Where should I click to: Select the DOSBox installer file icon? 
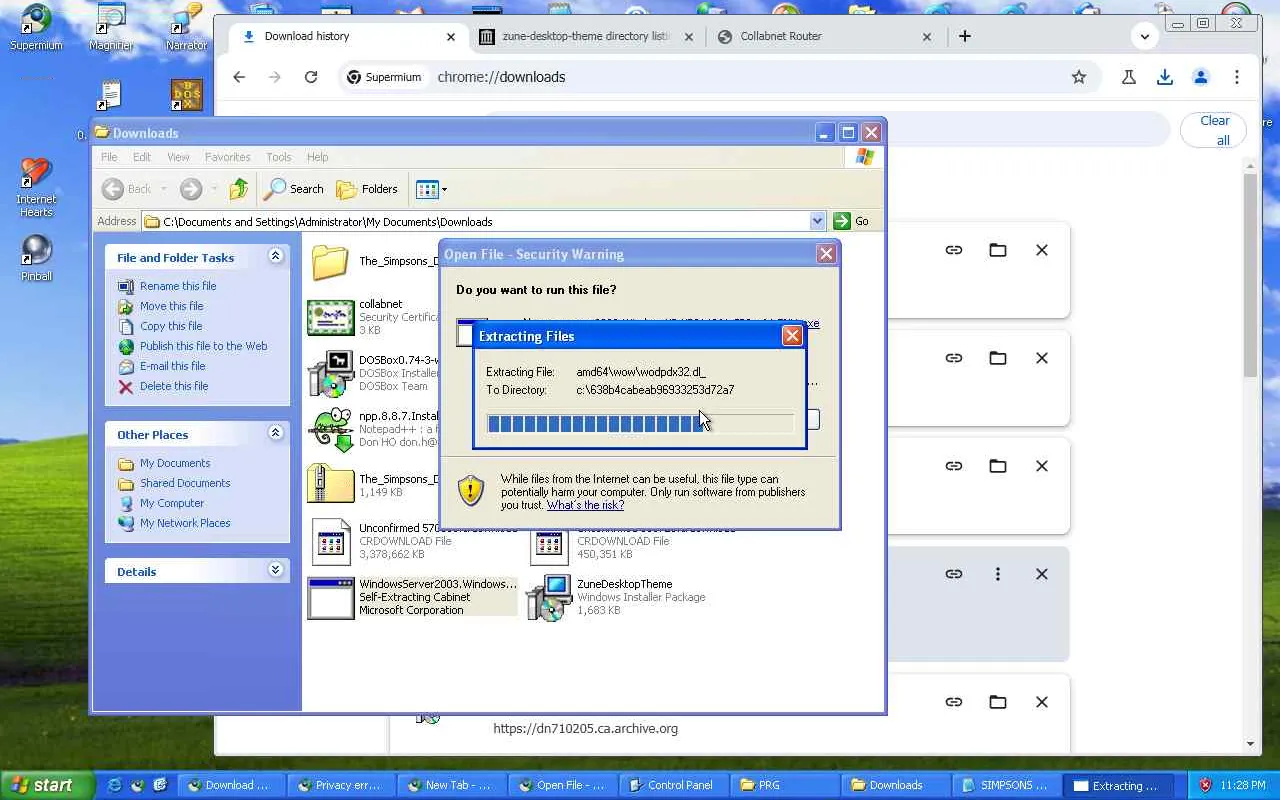[x=331, y=374]
